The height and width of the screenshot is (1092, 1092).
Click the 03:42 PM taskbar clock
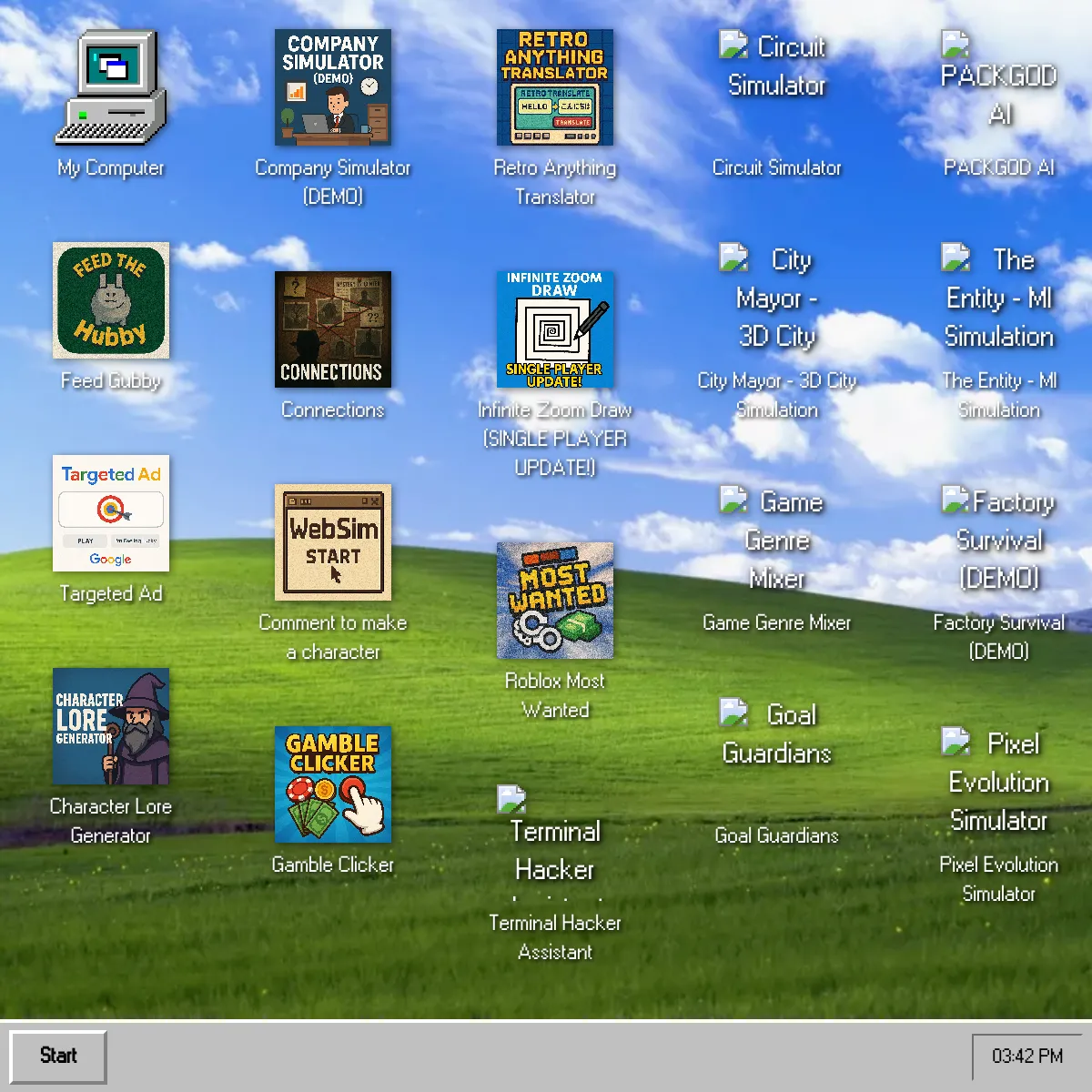(x=1027, y=1057)
